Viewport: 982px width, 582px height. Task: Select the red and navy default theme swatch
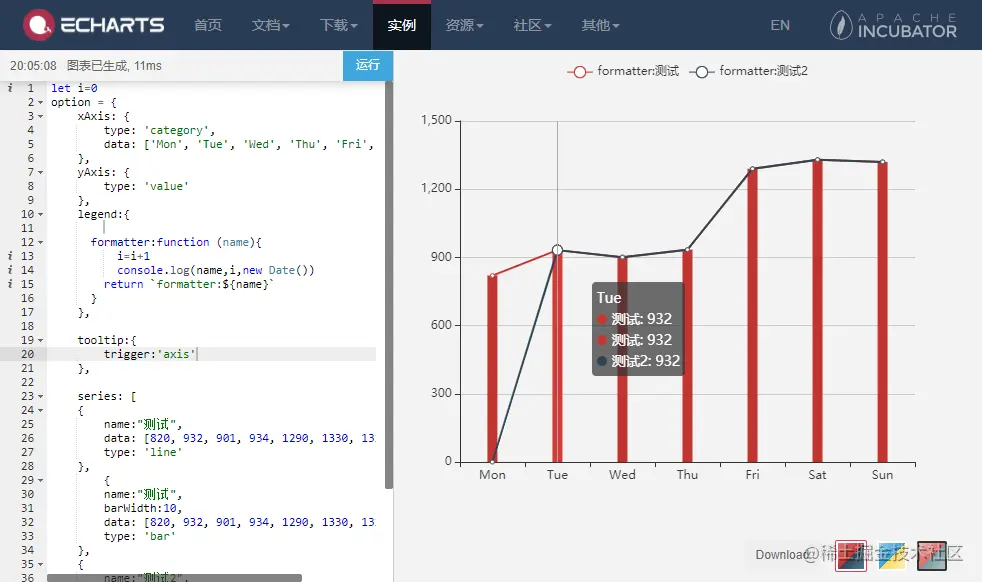(850, 556)
